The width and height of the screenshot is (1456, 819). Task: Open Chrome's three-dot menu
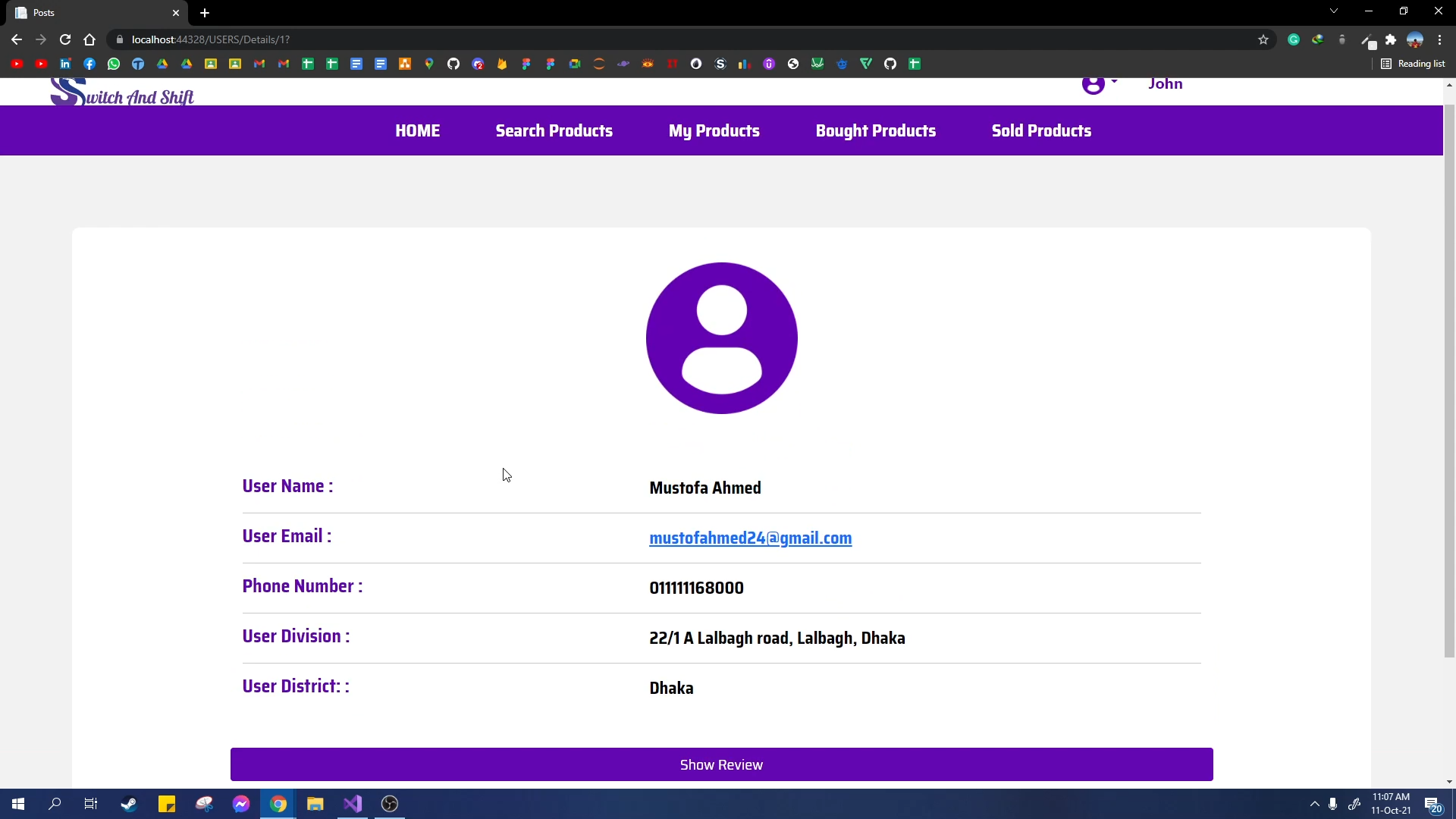pyautogui.click(x=1439, y=39)
